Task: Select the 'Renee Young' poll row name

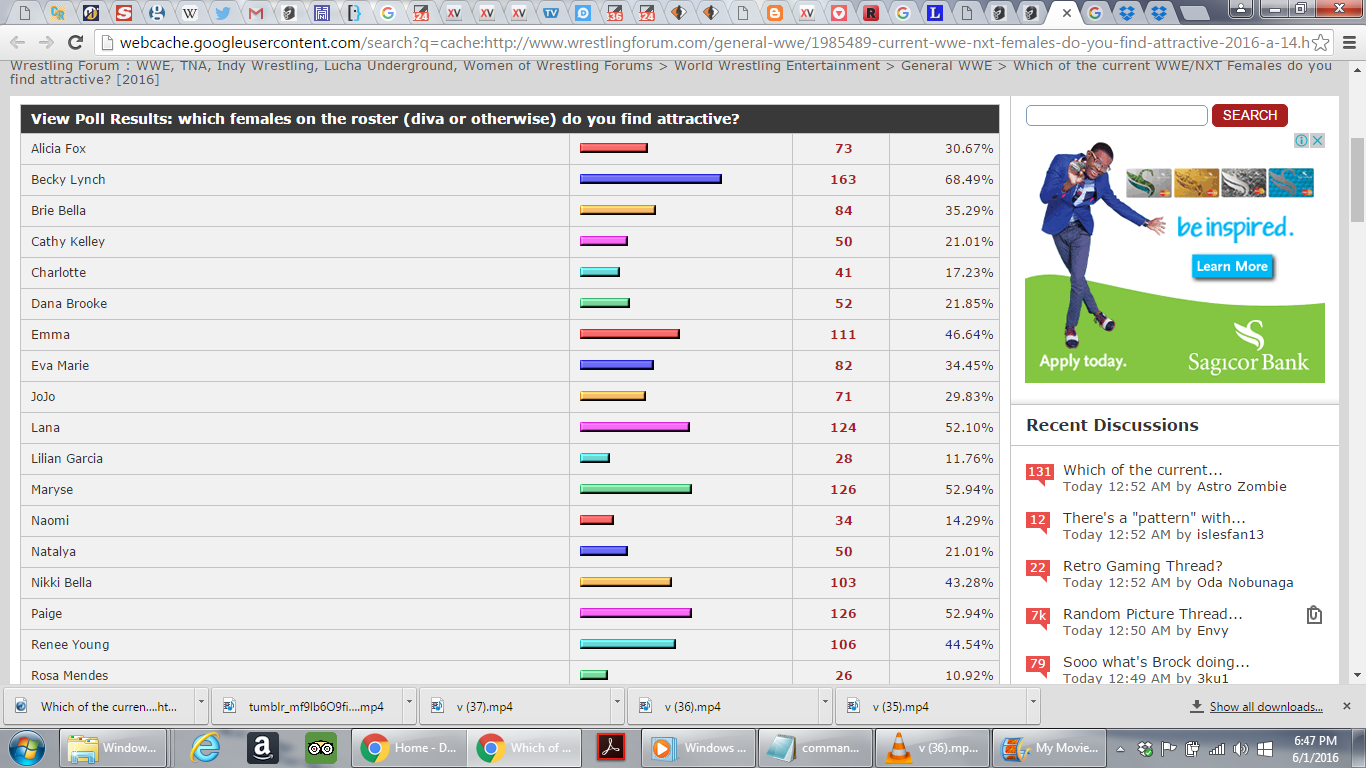Action: (70, 644)
